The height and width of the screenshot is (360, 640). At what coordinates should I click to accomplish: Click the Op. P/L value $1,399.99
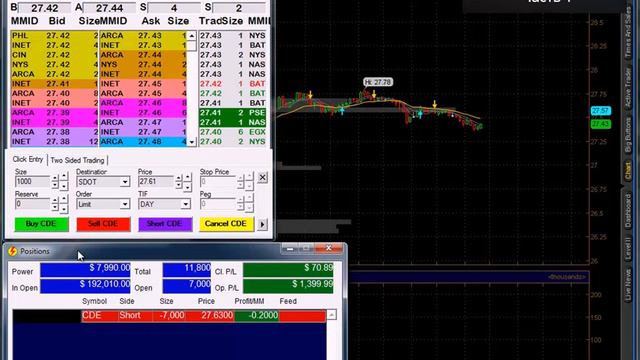point(288,286)
